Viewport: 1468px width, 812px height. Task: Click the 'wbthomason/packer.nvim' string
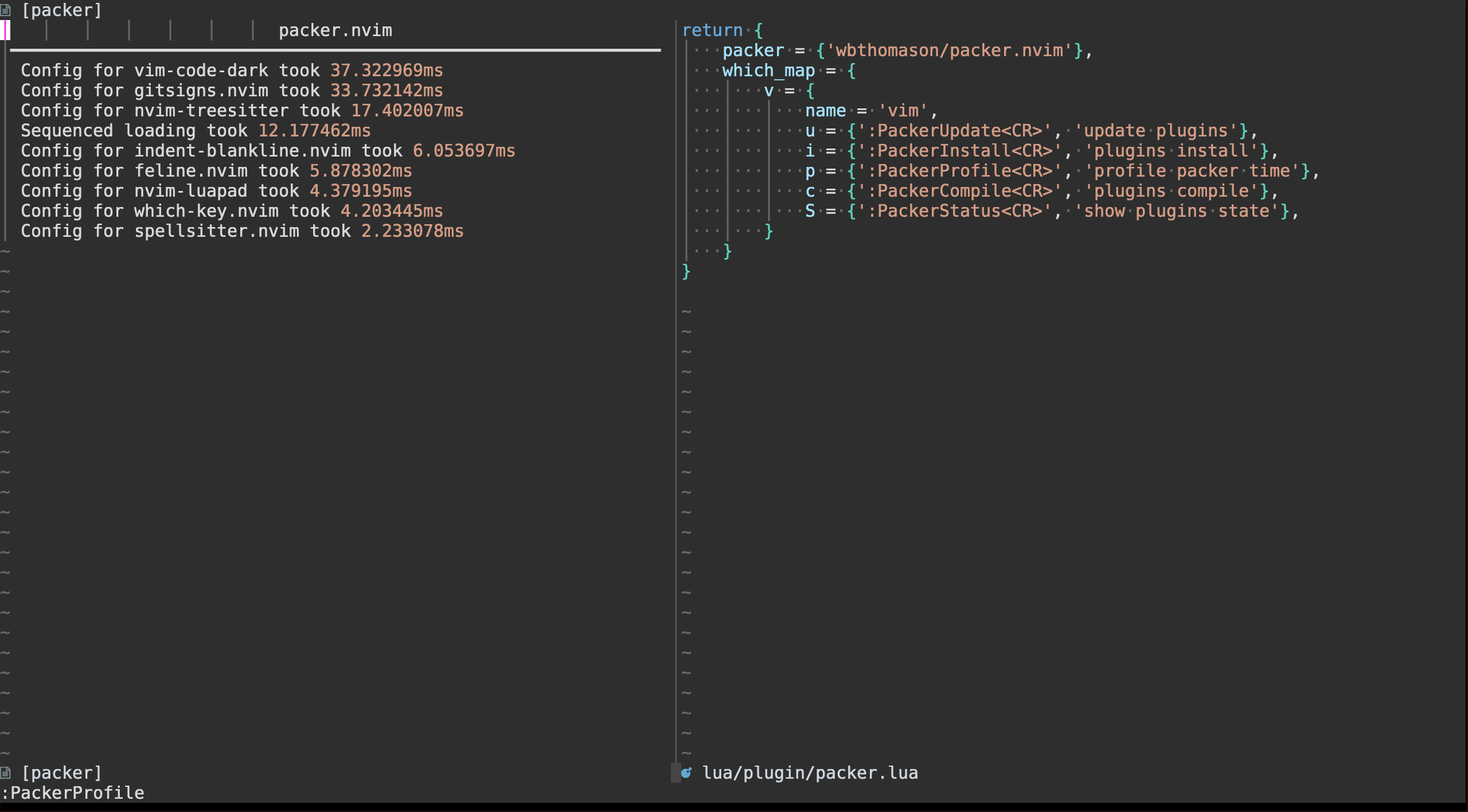[949, 50]
